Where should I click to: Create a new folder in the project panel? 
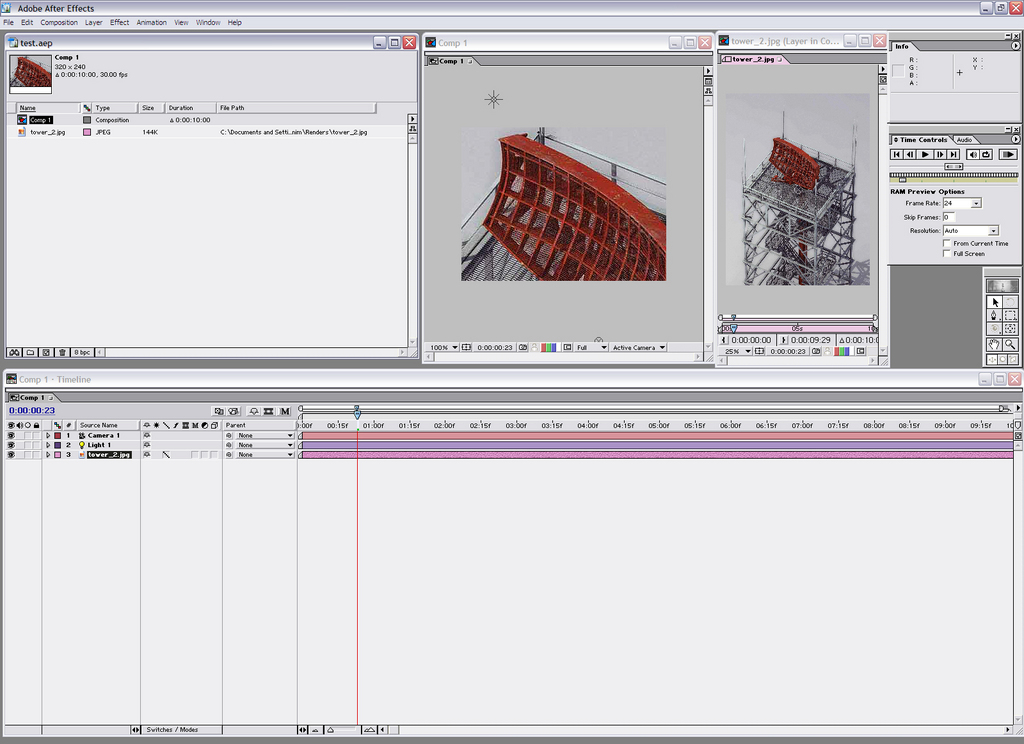point(30,352)
